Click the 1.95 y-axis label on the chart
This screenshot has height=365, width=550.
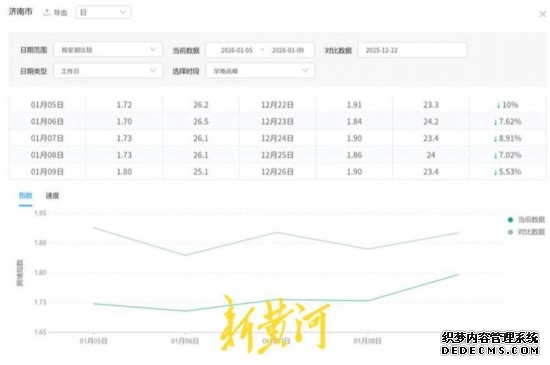tap(40, 213)
